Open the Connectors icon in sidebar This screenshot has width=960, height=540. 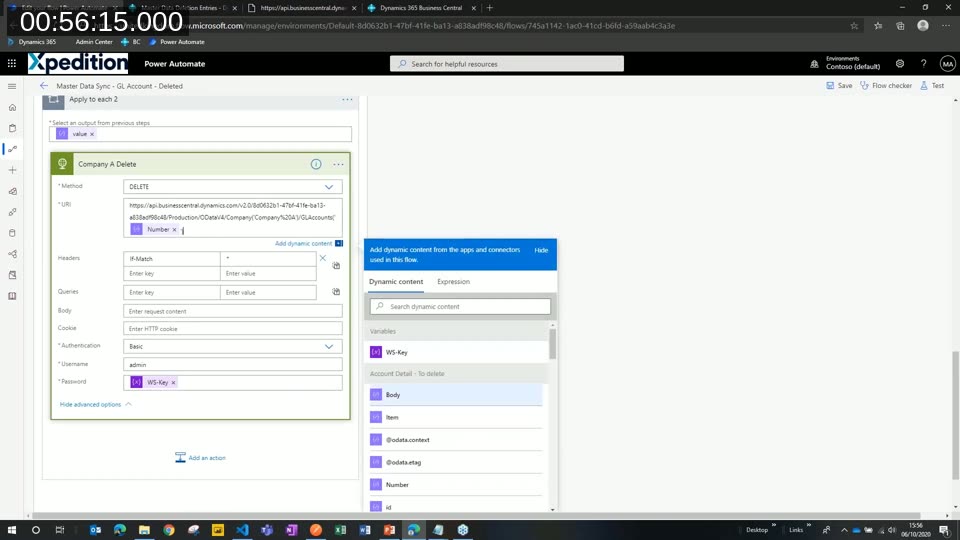click(12, 212)
